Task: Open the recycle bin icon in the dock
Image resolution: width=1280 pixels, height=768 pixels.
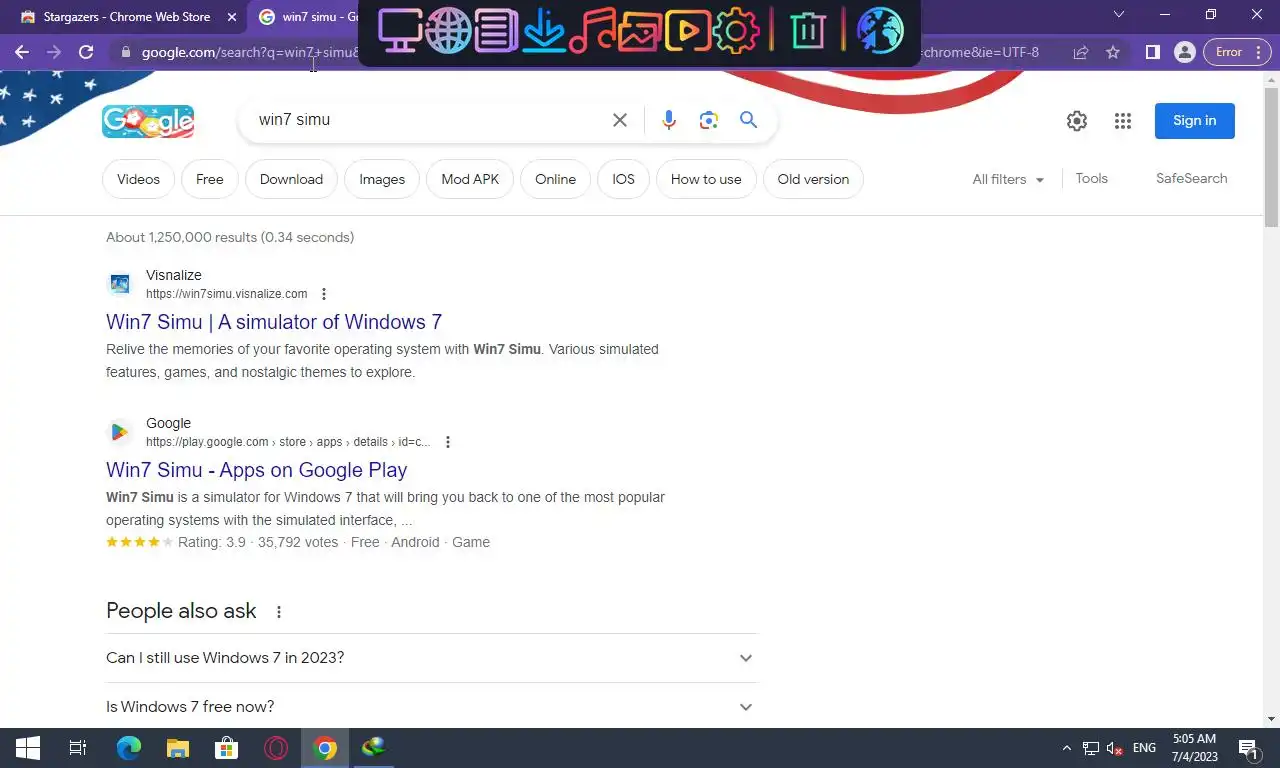Action: click(807, 31)
